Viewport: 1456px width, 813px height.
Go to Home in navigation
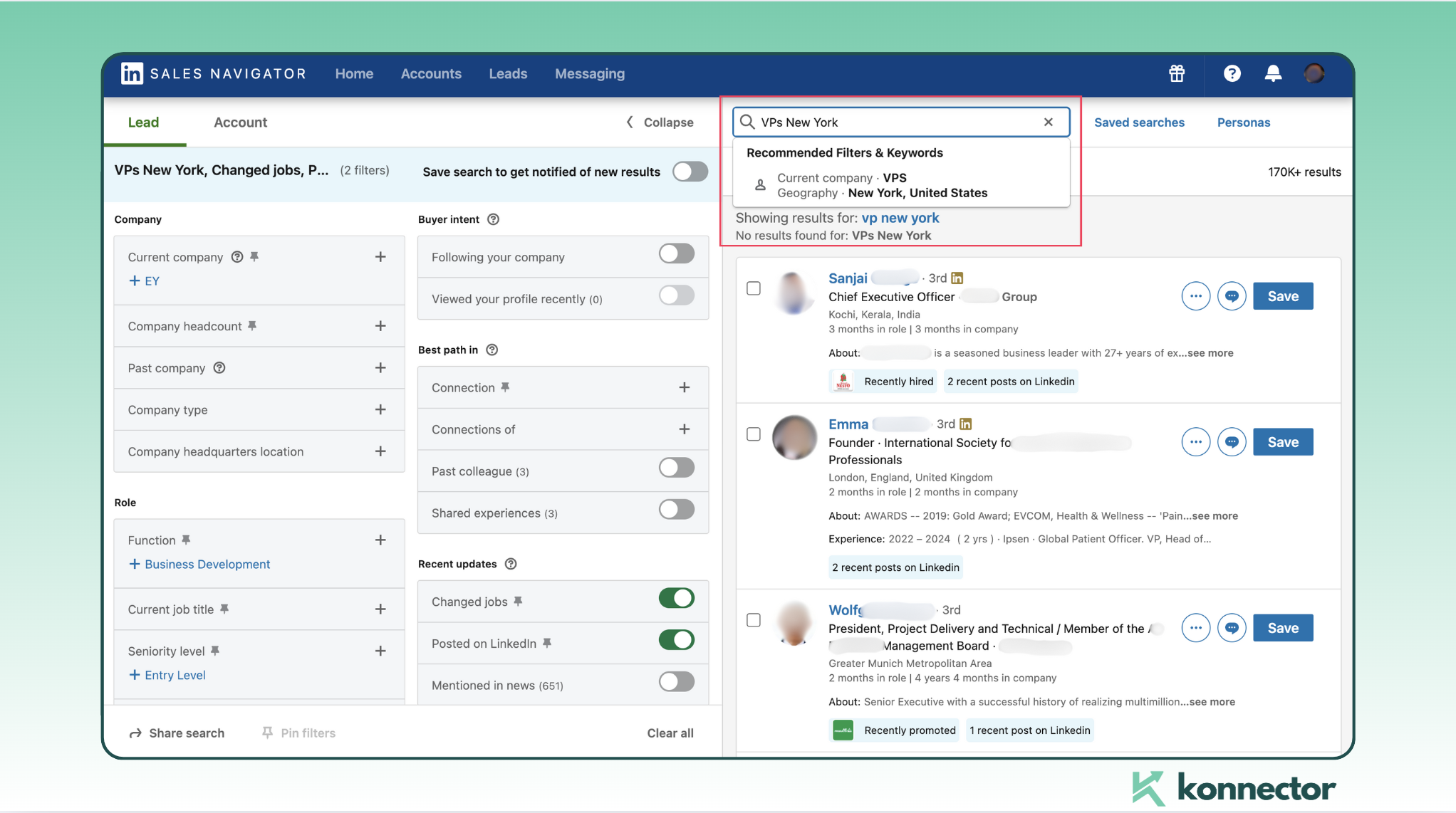(354, 73)
